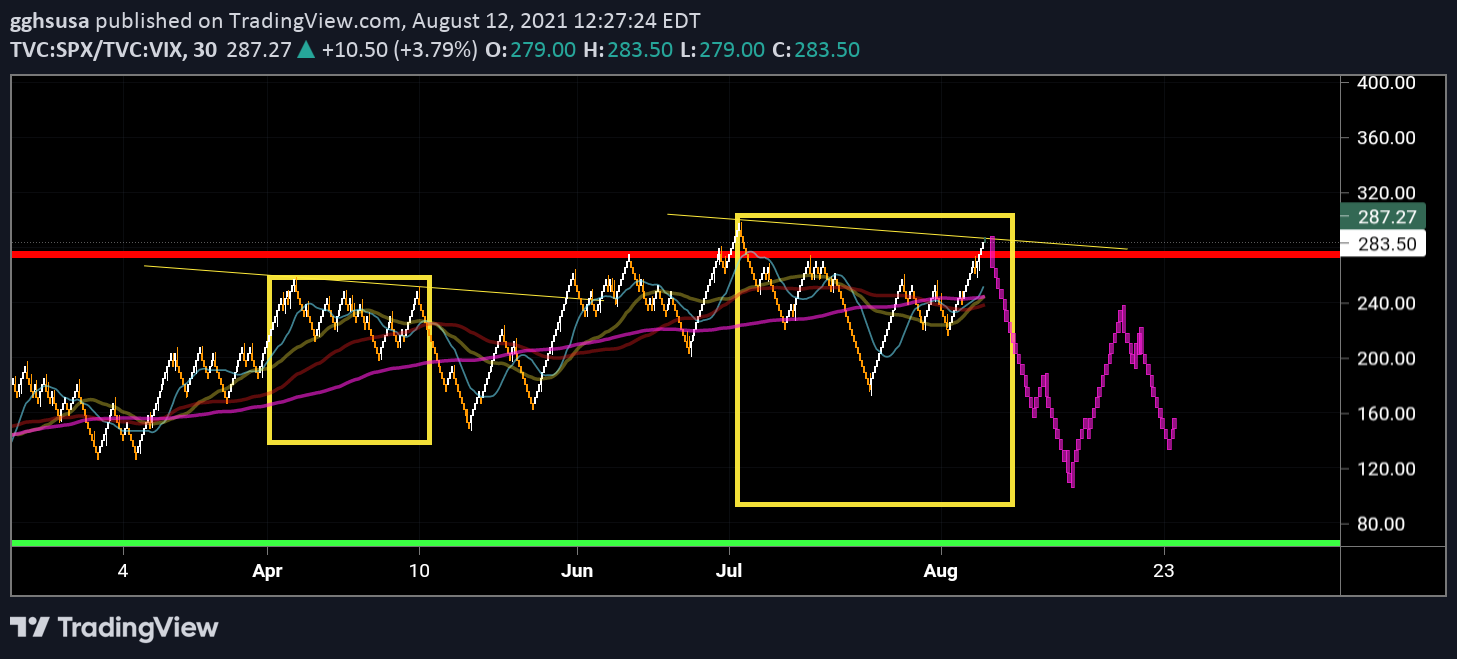Screen dimensions: 1457x659
Task: Click the +10.50 (+3.79%) change text
Action: click(x=399, y=49)
